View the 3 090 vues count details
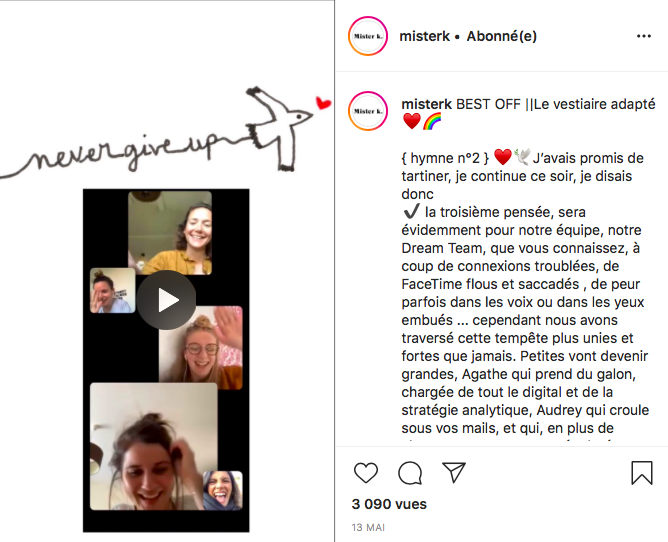668x542 pixels. (x=389, y=504)
